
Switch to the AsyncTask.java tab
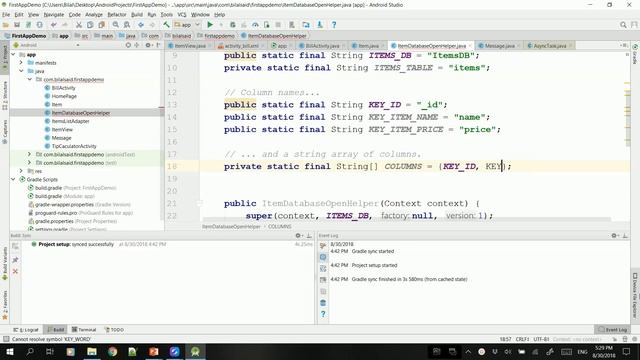click(549, 46)
